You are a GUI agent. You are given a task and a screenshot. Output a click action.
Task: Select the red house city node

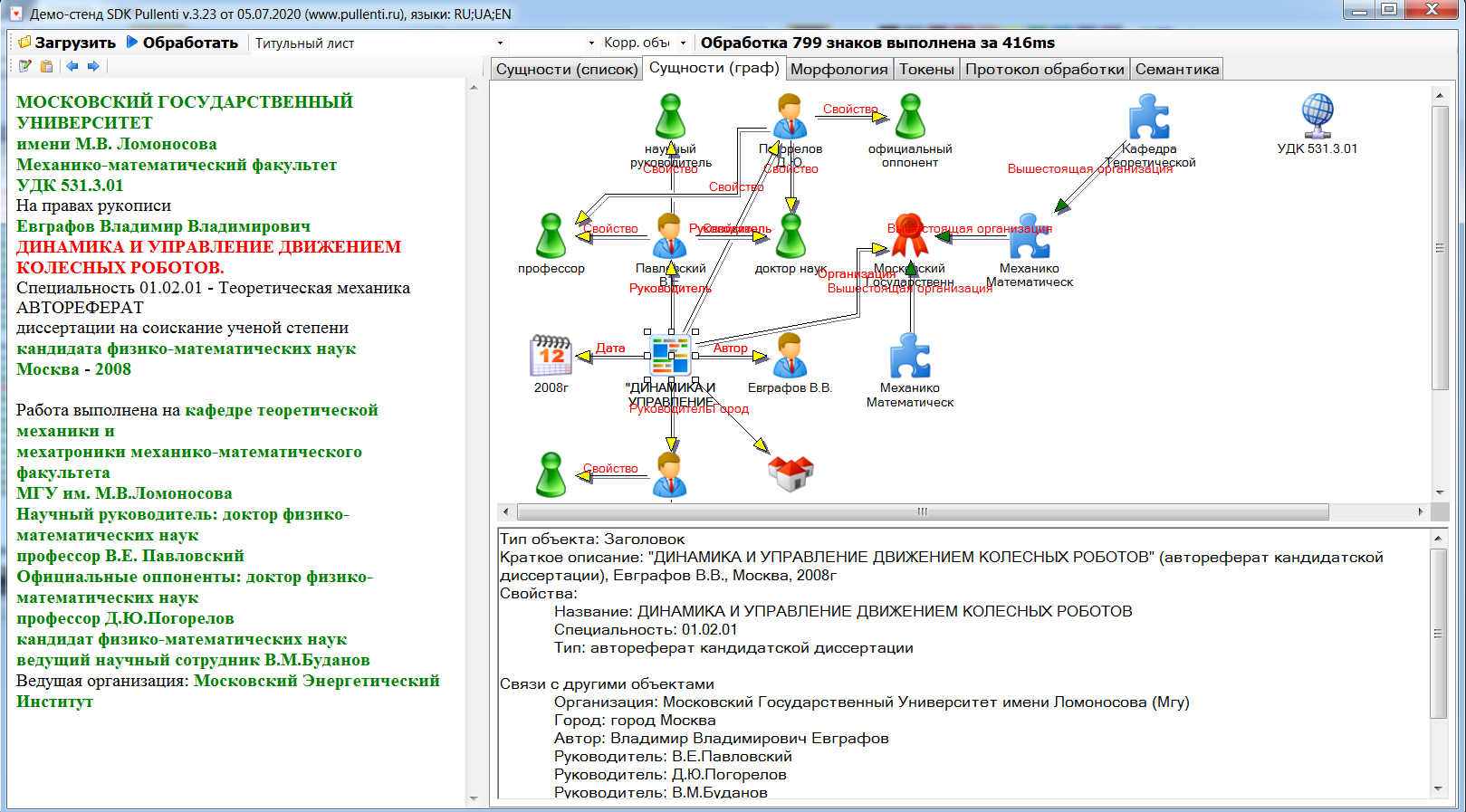(x=790, y=473)
